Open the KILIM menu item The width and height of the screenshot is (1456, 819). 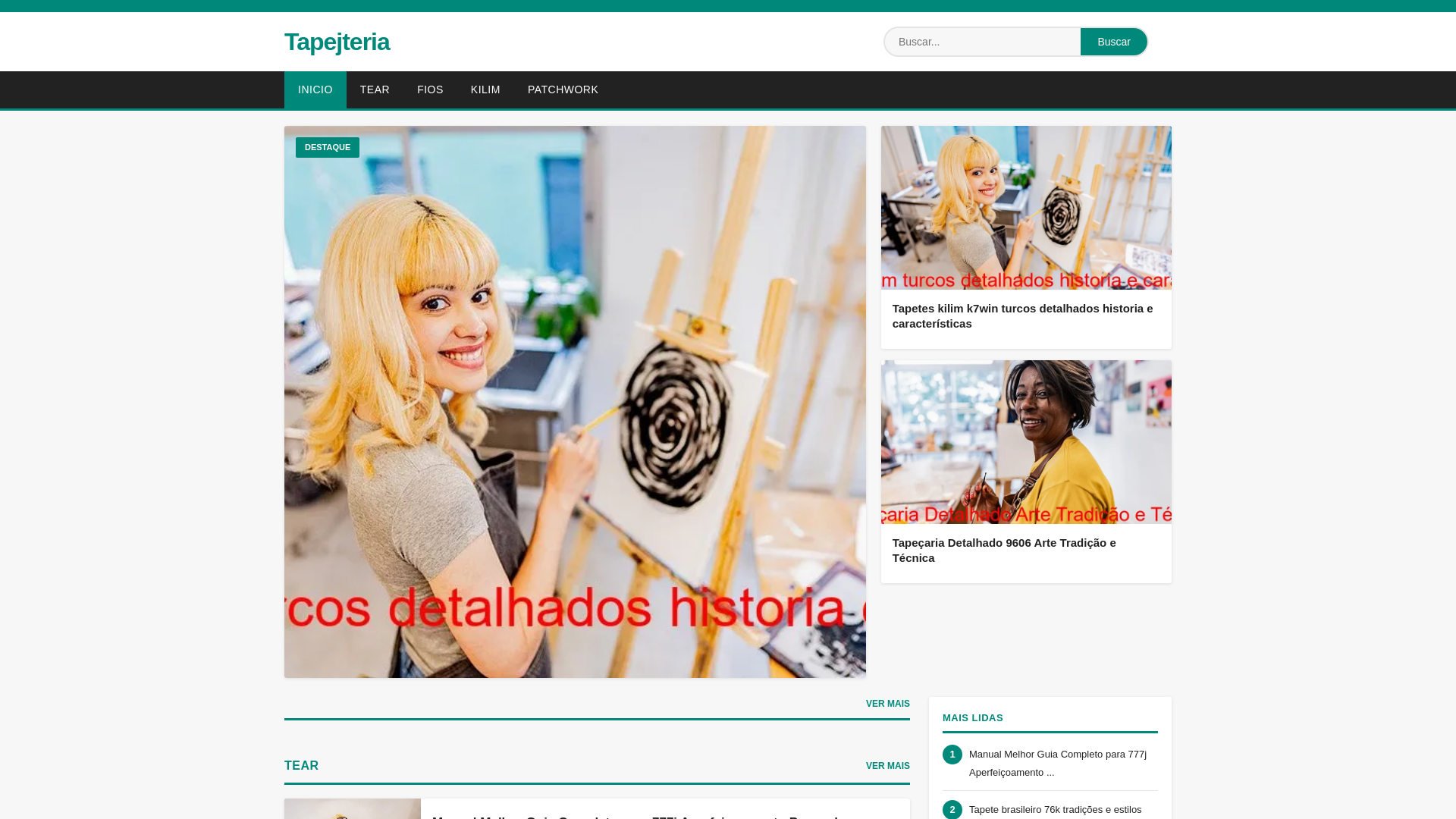485,89
